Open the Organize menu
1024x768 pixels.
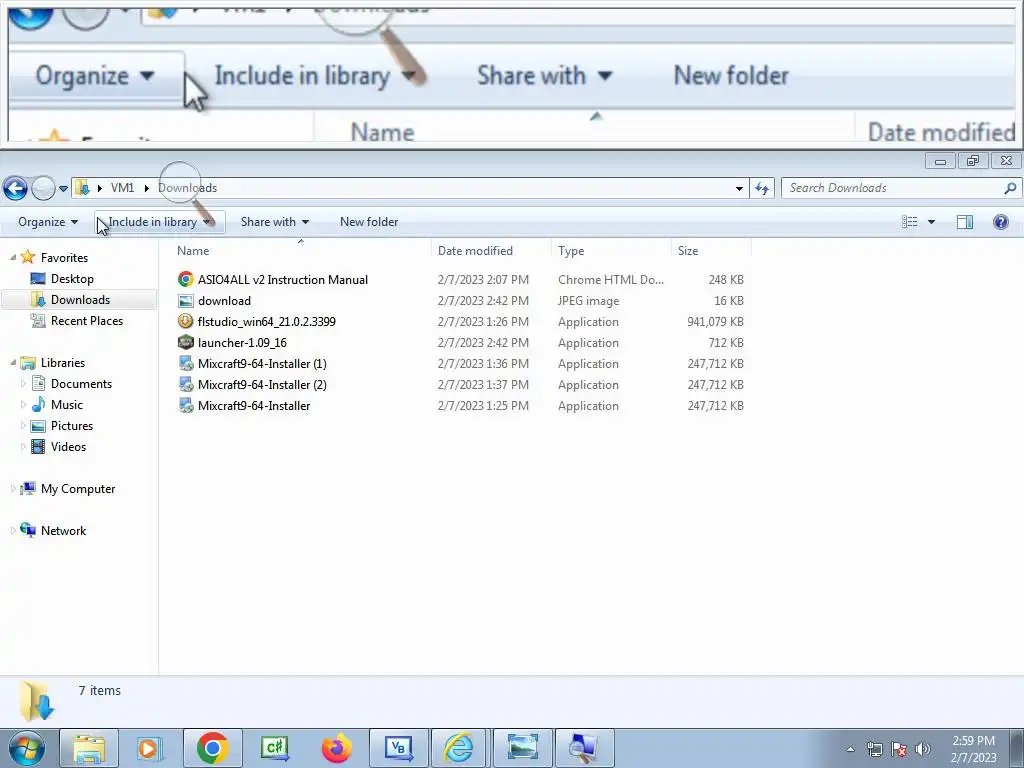[x=48, y=222]
